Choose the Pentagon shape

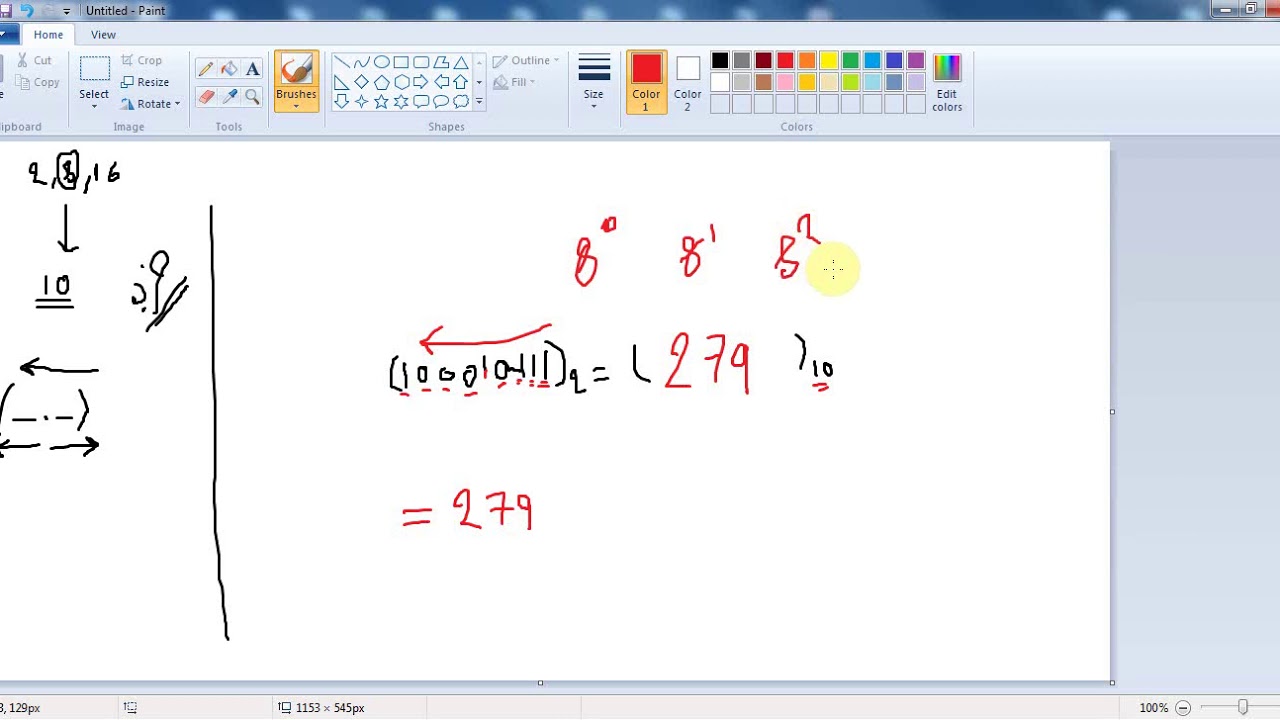[381, 82]
